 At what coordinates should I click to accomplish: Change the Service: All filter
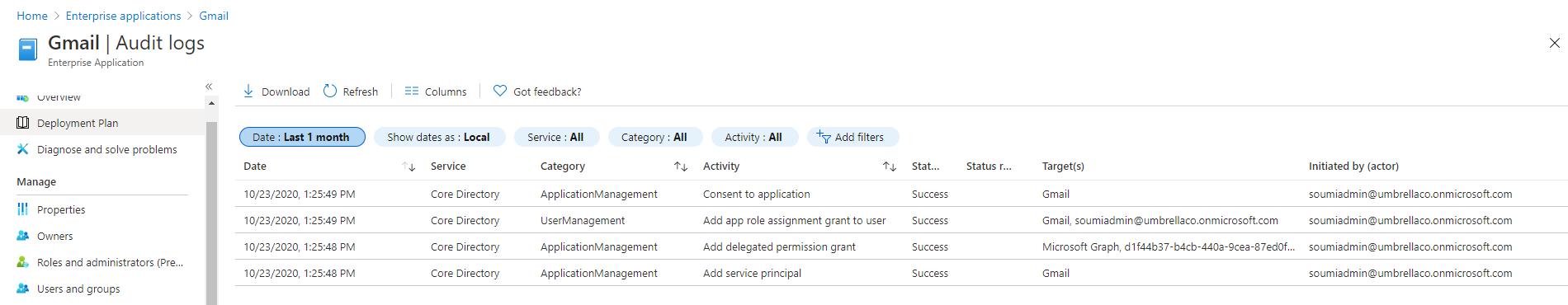click(555, 137)
